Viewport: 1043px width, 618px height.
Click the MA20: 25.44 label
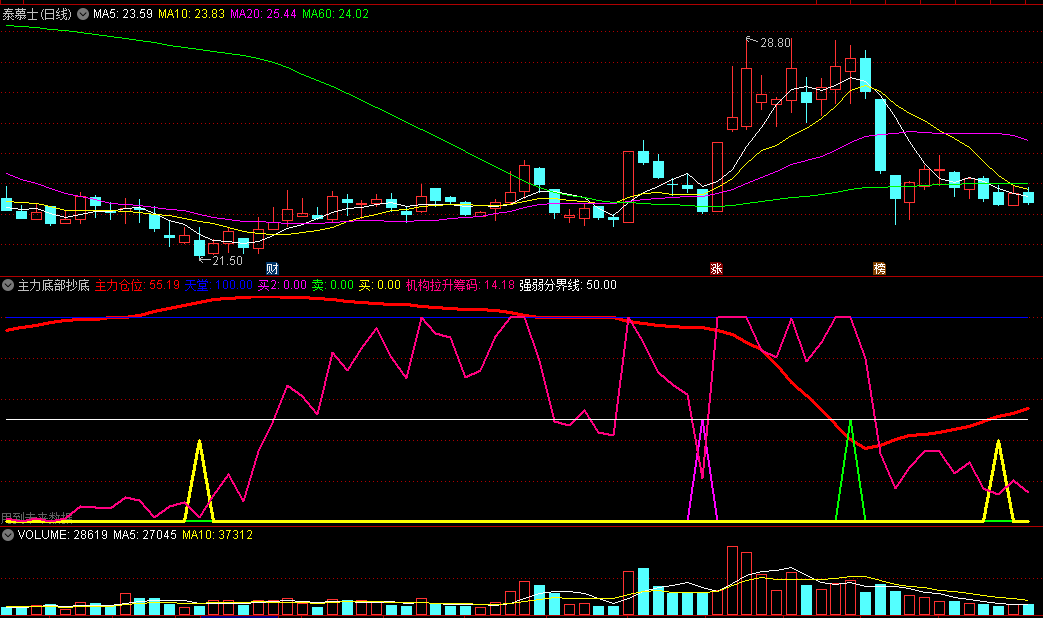click(263, 14)
